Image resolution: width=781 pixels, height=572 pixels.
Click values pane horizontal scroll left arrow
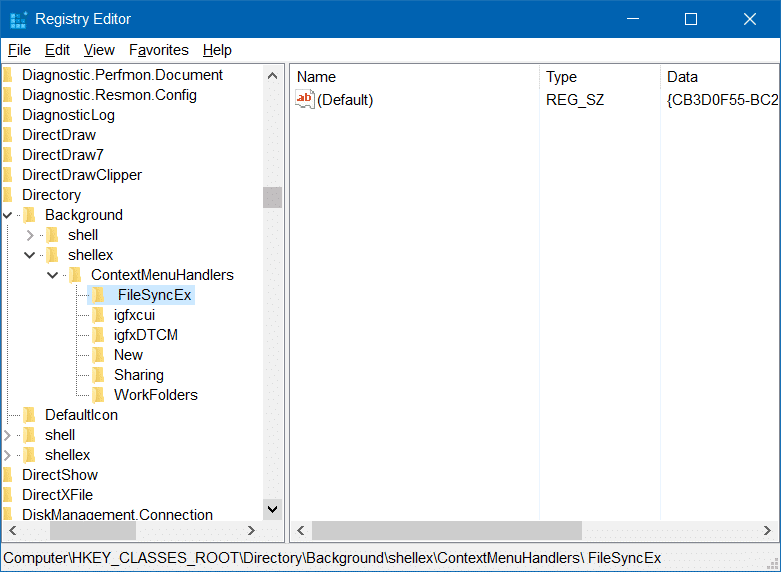click(x=300, y=531)
